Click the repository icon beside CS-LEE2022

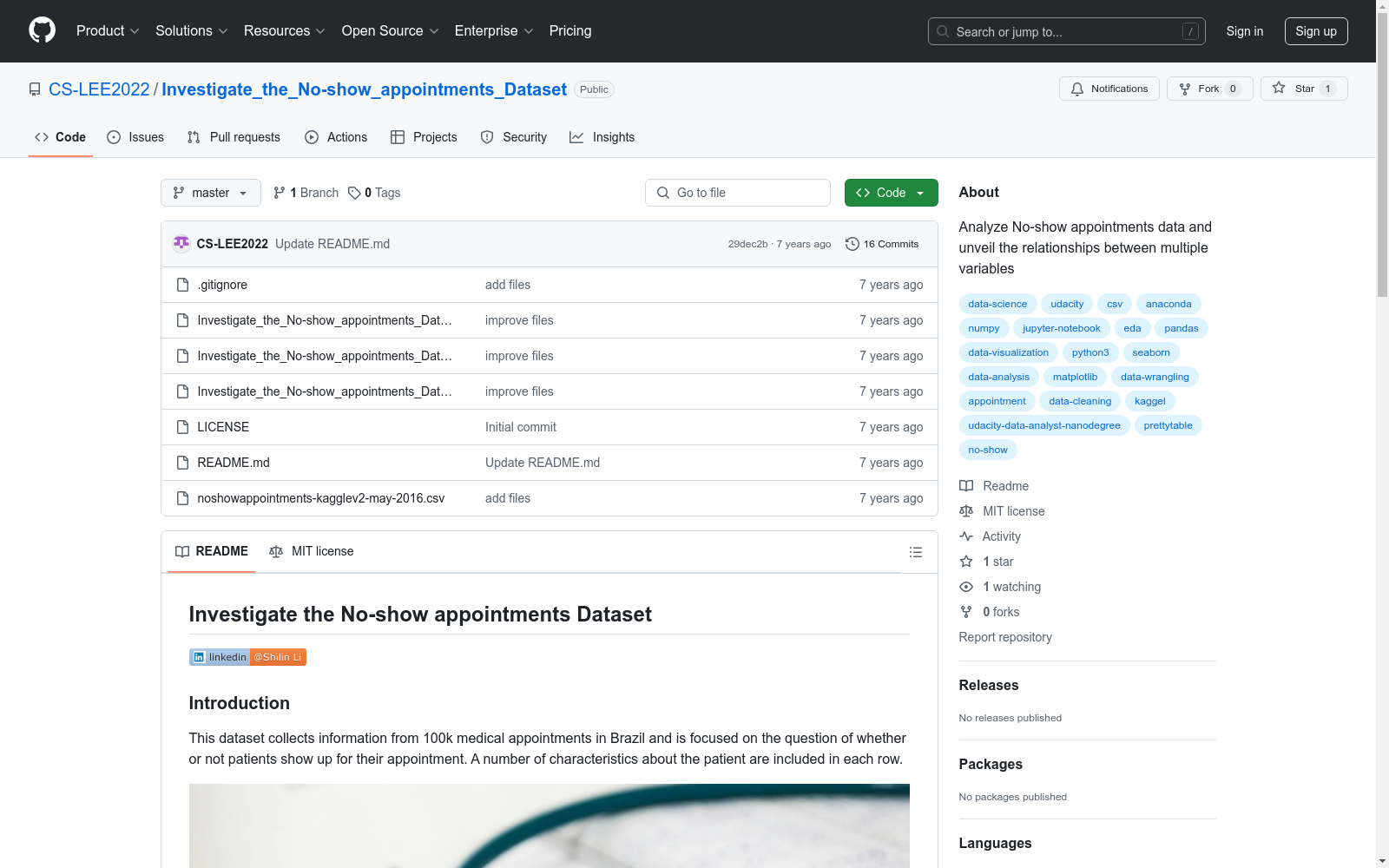(35, 89)
